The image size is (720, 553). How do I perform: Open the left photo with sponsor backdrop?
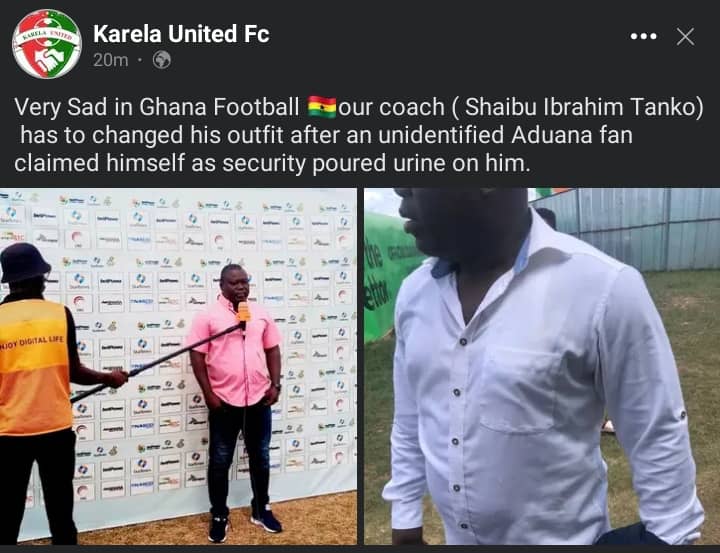tap(178, 366)
